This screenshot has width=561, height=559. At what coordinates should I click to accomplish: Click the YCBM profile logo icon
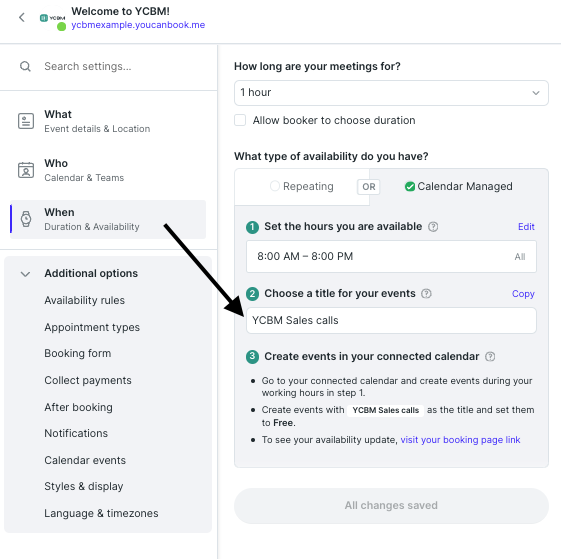point(53,18)
